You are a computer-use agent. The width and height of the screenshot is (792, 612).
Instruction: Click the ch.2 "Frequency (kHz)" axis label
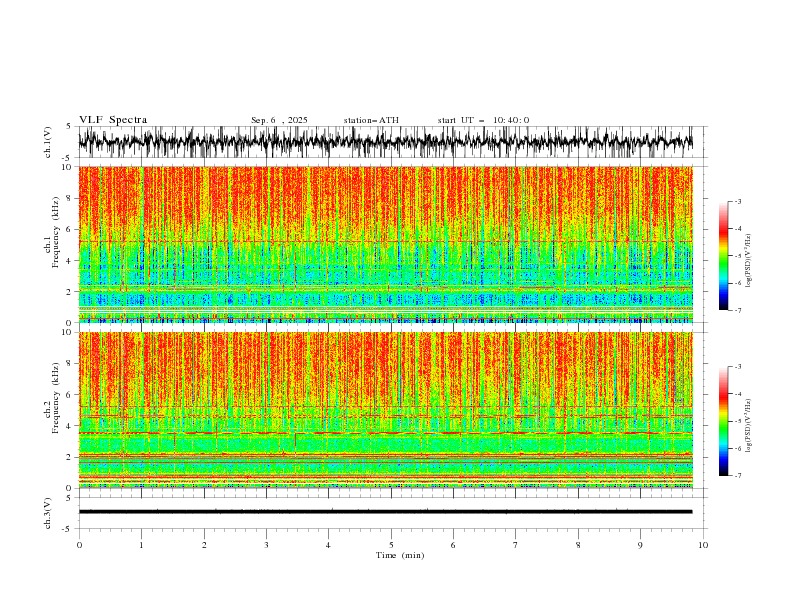tap(56, 398)
